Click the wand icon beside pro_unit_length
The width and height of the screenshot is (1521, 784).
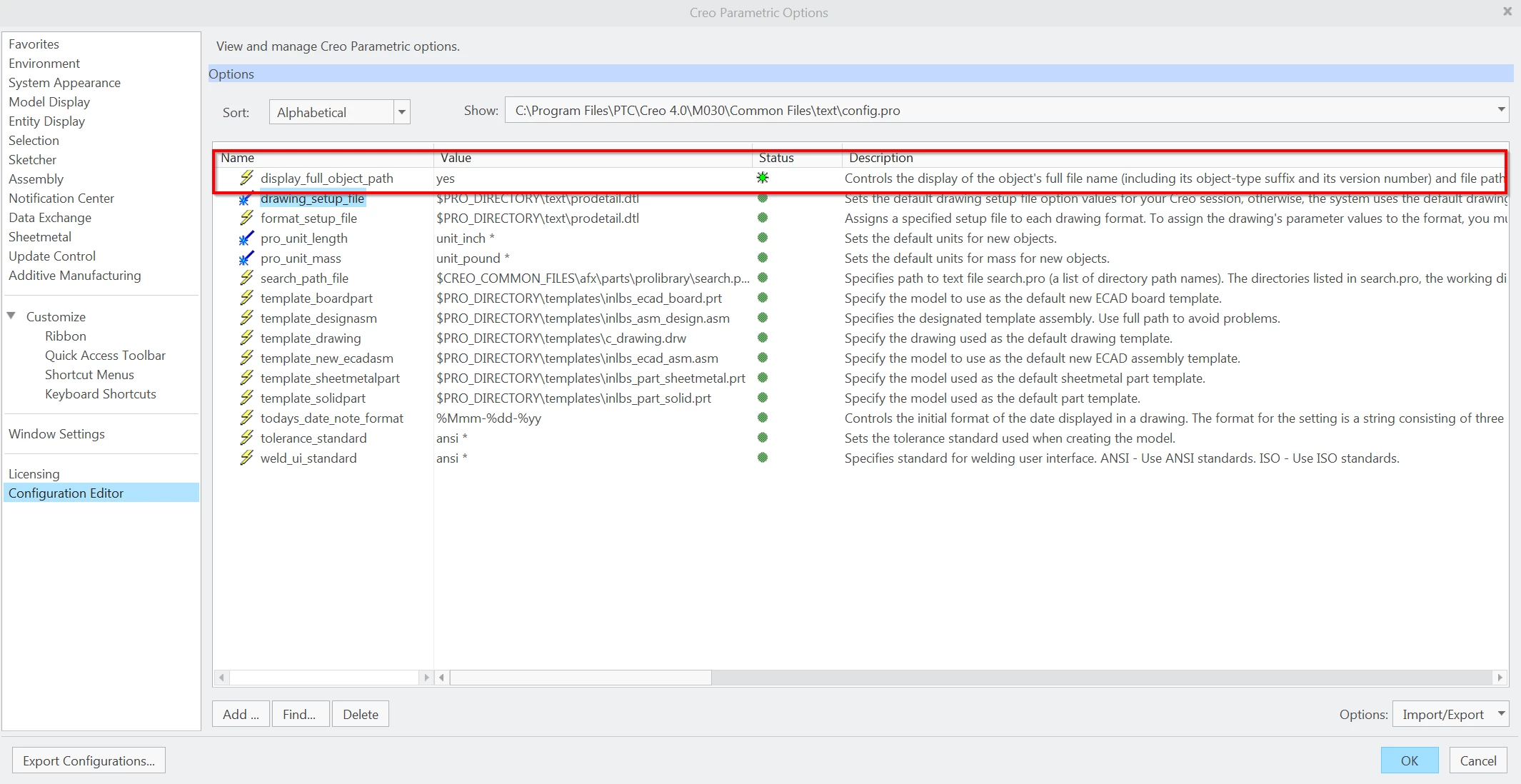(x=246, y=238)
